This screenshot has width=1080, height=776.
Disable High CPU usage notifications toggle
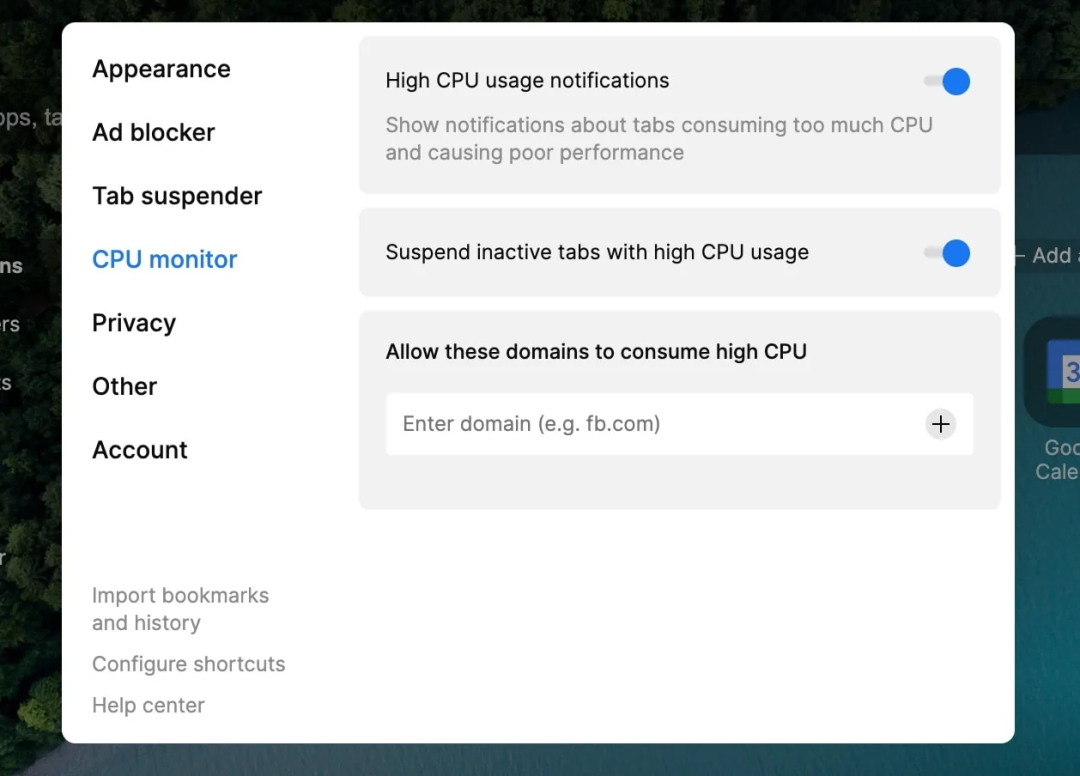point(948,81)
